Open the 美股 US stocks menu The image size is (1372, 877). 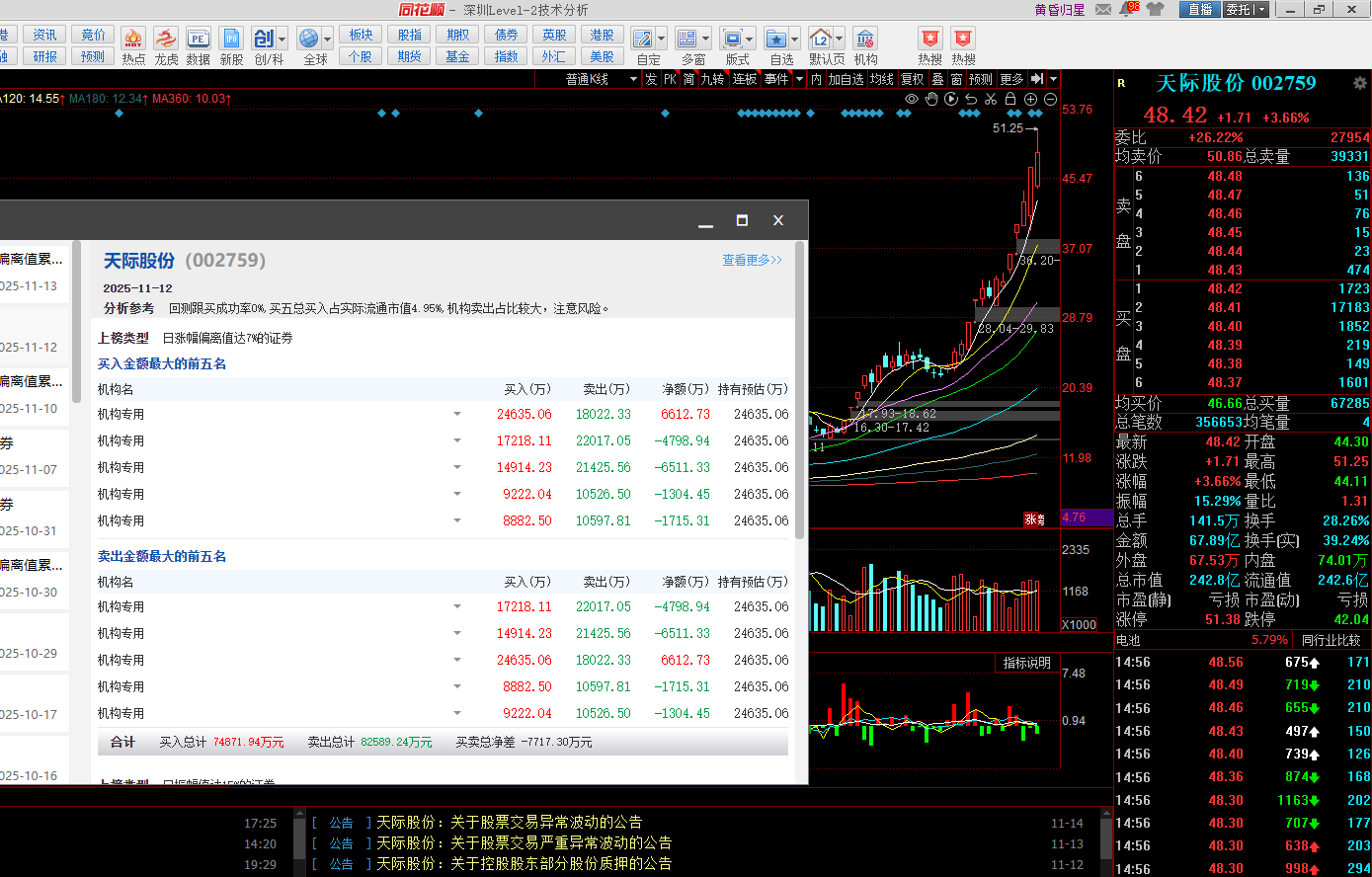point(603,56)
